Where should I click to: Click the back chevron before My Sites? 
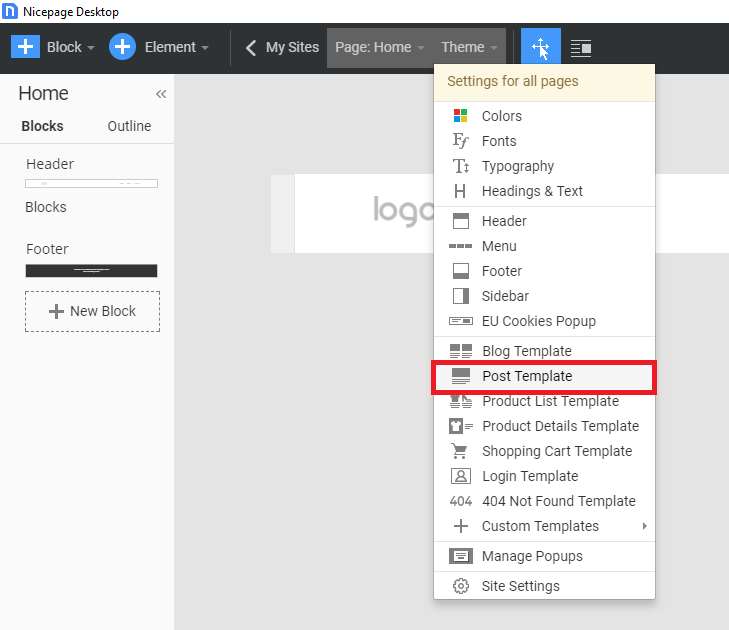coord(251,47)
